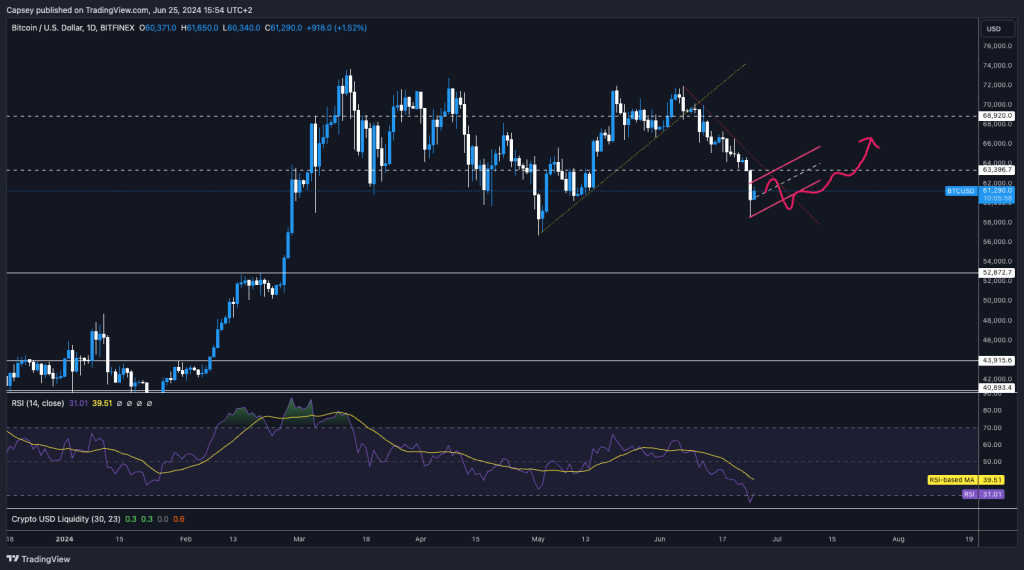This screenshot has width=1024, height=570.
Task: Click the 48,000.0 price axis label
Action: tap(998, 321)
